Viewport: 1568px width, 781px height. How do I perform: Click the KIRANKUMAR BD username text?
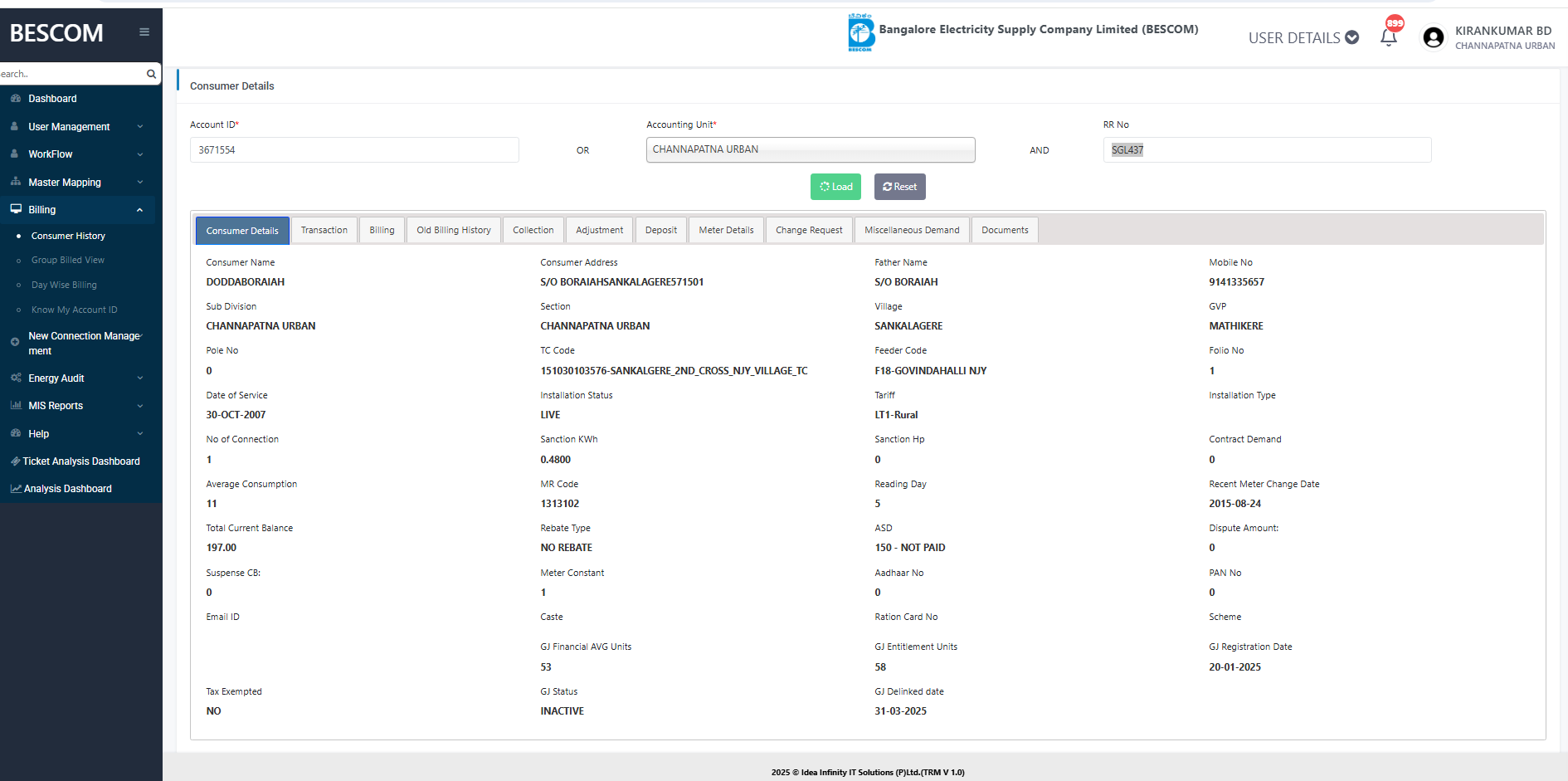(1503, 31)
